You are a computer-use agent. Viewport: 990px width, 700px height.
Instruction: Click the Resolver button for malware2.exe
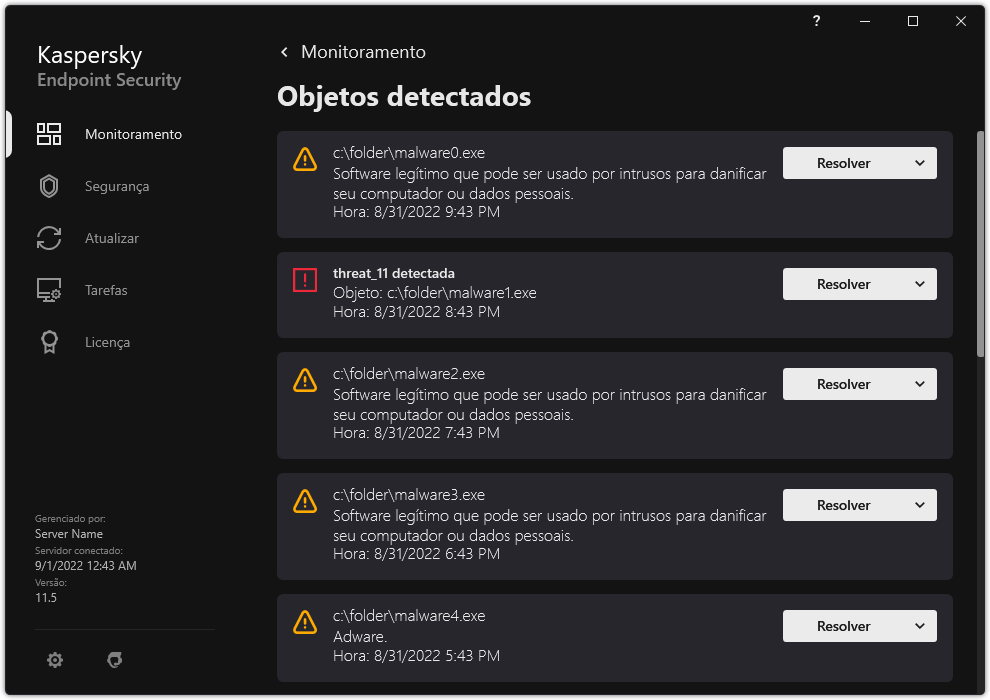(x=845, y=383)
